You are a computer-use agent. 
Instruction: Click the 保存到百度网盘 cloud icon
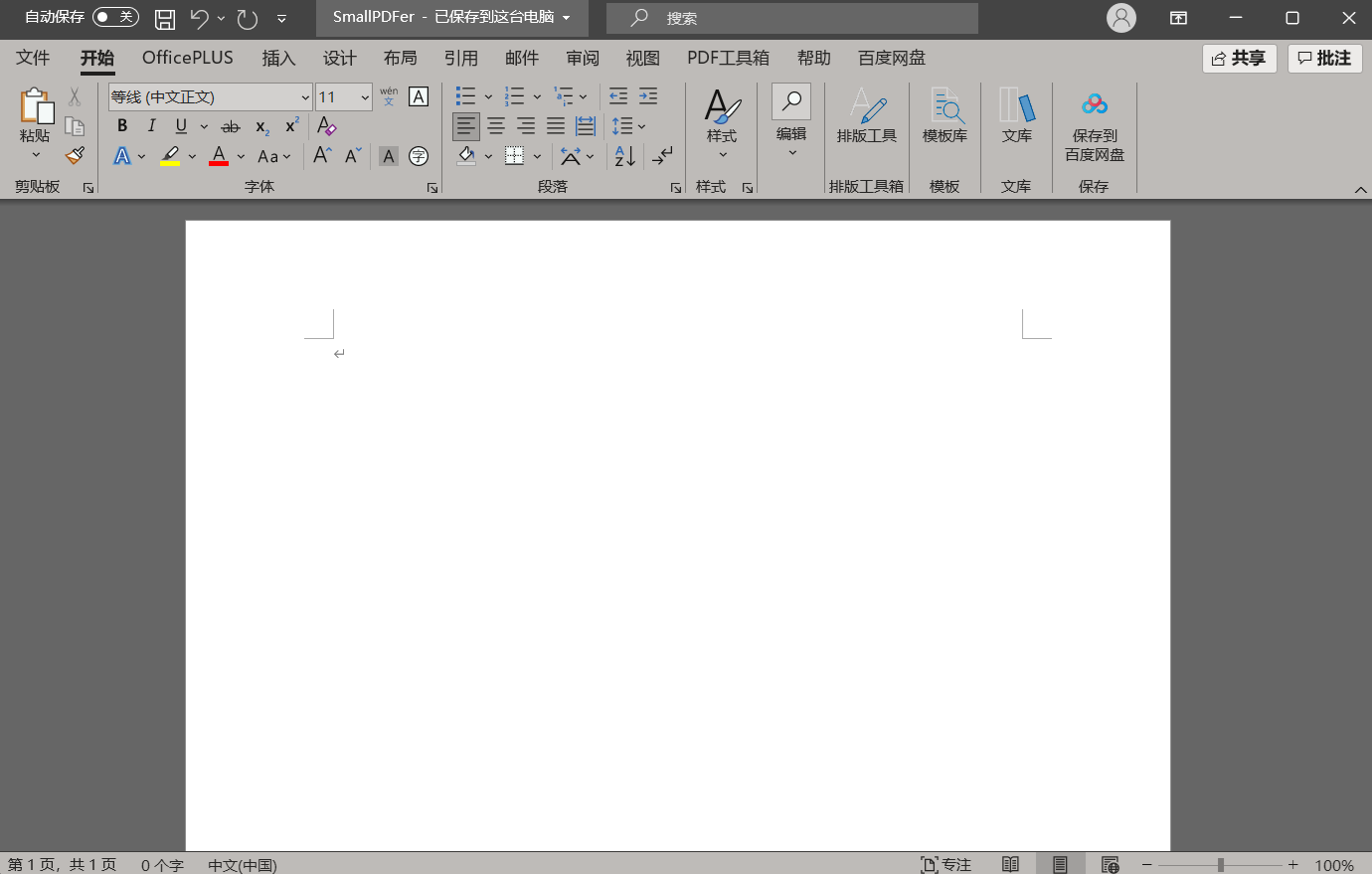click(x=1094, y=104)
